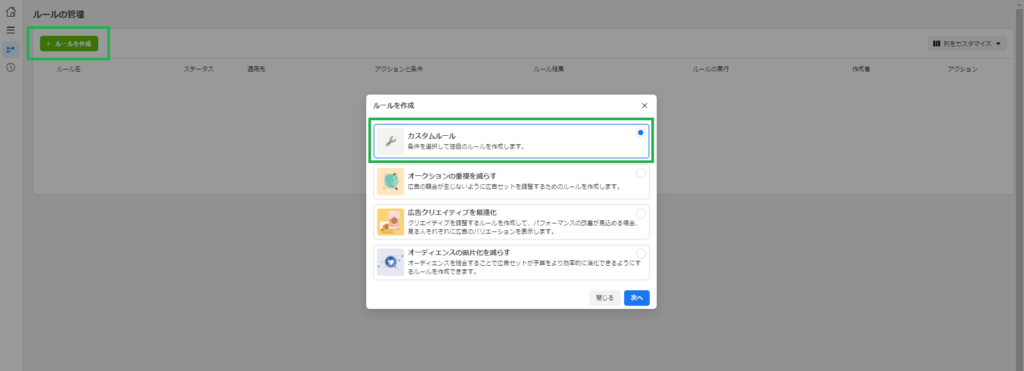Select the オークションの重複を減らす radio button
This screenshot has height=371, width=1024.
click(x=641, y=173)
